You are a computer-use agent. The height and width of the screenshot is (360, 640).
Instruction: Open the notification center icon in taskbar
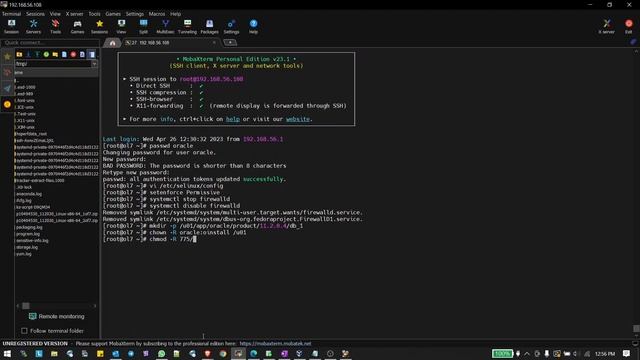(627, 353)
